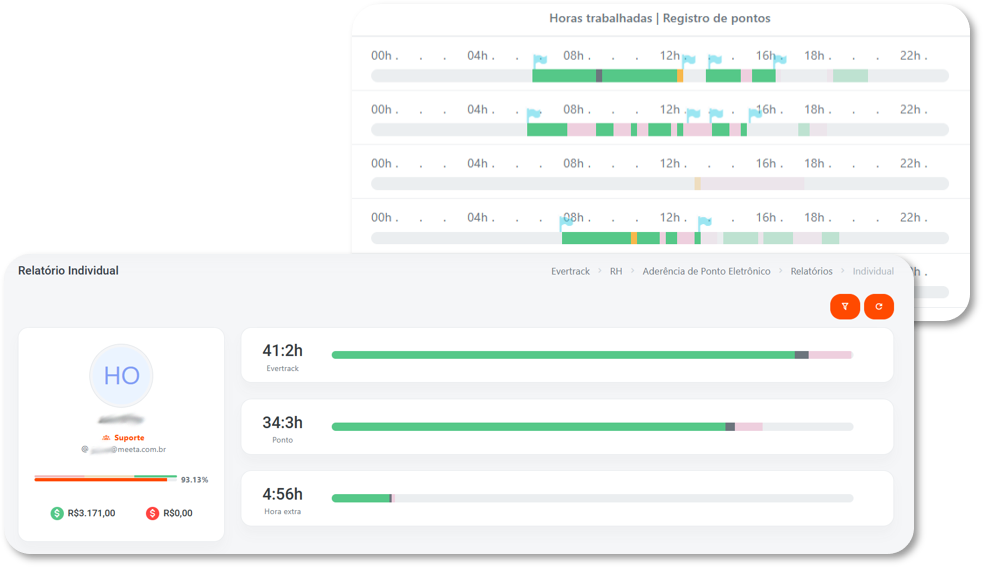
Task: Click the pink segment in the third timeline row
Action: coord(752,184)
